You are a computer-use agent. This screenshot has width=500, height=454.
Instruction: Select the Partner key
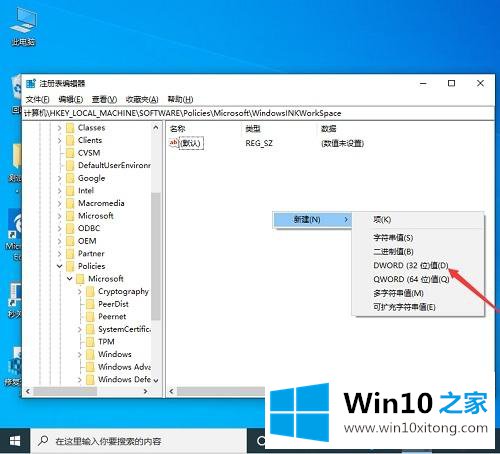[x=91, y=254]
